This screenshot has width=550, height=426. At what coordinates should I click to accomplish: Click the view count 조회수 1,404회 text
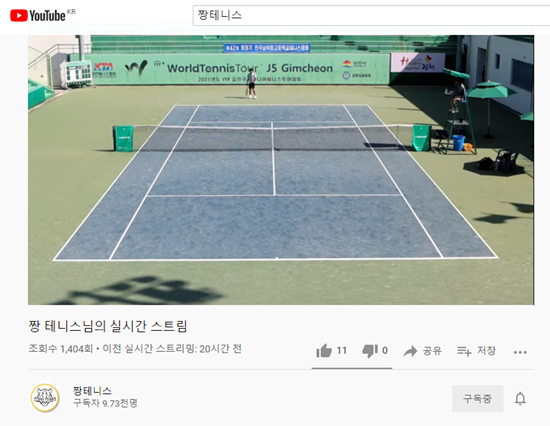point(60,349)
